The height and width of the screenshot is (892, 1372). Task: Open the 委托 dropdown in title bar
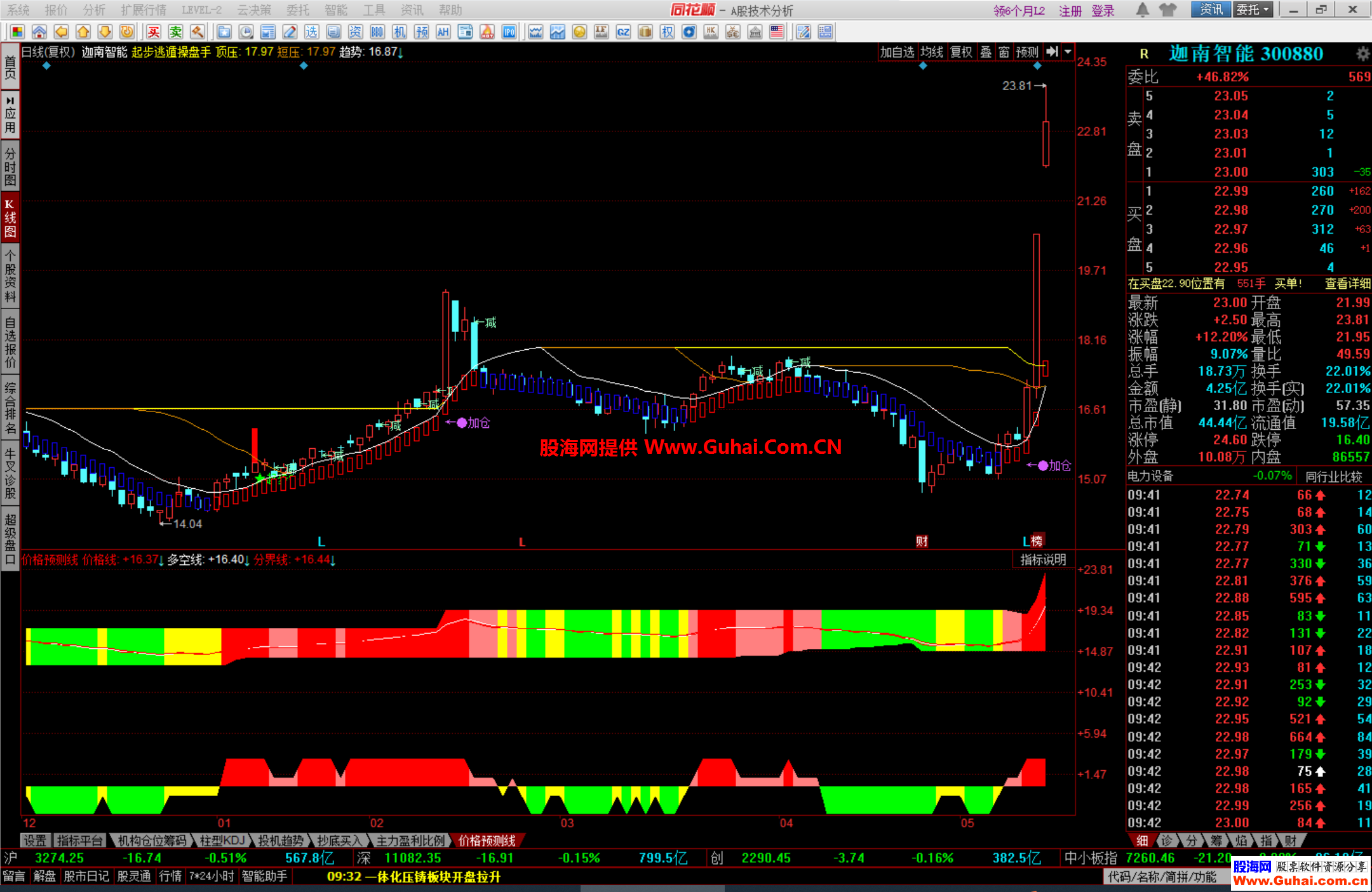[1253, 10]
